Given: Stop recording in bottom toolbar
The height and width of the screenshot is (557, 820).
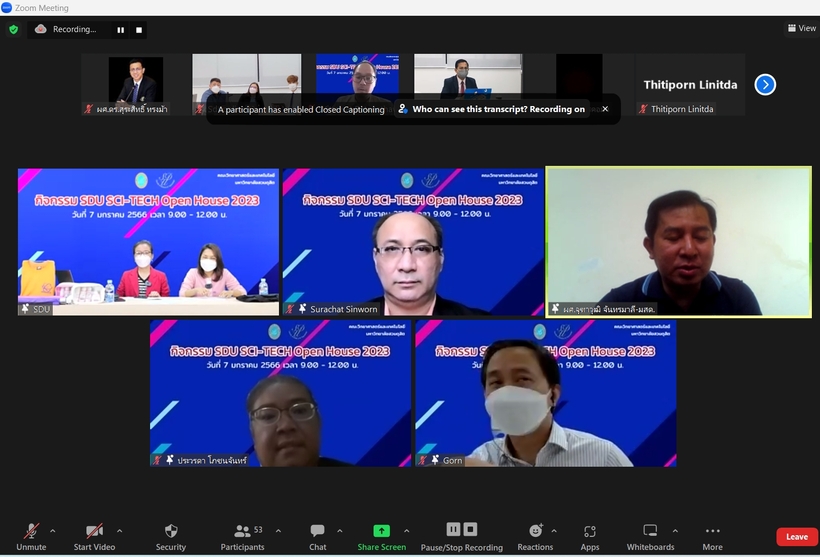Looking at the screenshot, I should click(x=470, y=529).
